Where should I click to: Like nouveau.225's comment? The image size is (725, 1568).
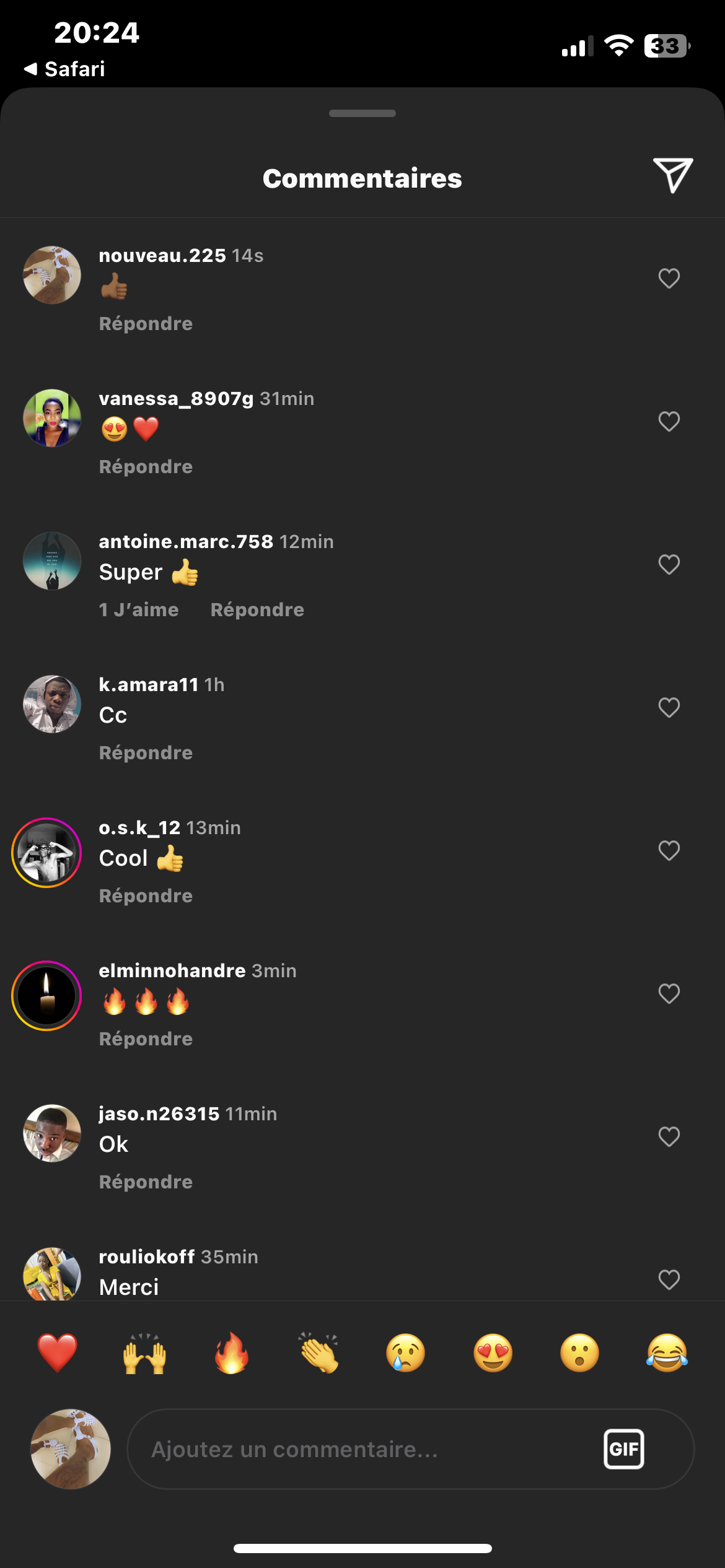[669, 279]
